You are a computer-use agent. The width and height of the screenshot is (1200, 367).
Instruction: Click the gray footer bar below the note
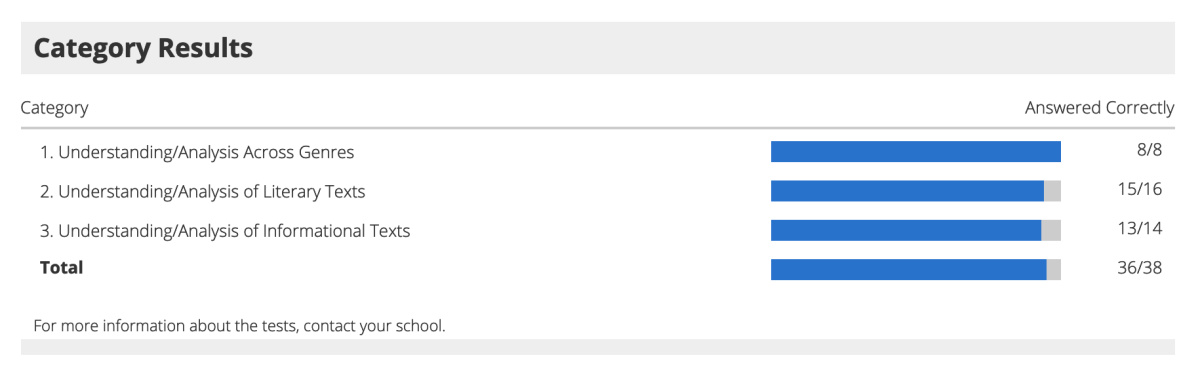(597, 347)
